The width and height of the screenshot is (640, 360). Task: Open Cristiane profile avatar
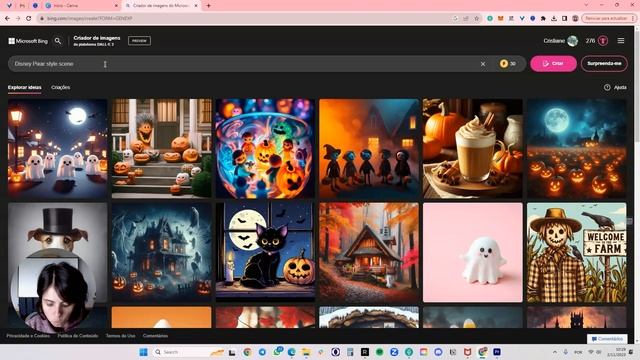point(573,41)
